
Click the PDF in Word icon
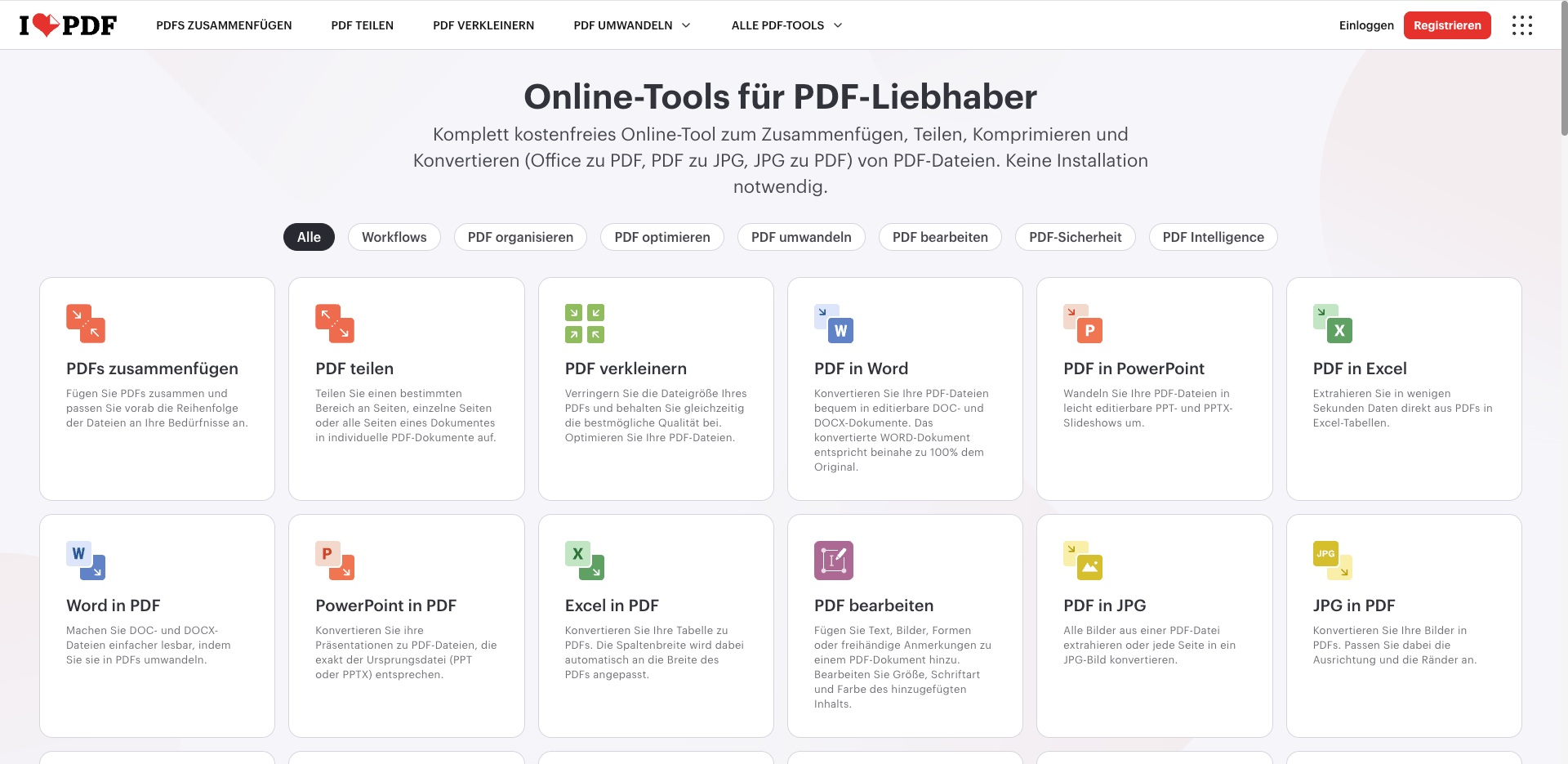coord(834,324)
